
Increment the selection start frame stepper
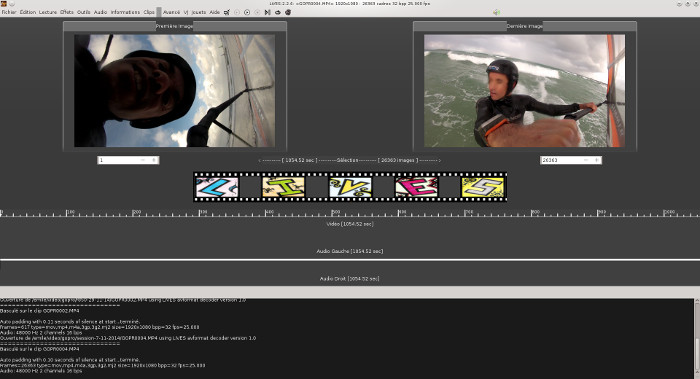point(154,160)
